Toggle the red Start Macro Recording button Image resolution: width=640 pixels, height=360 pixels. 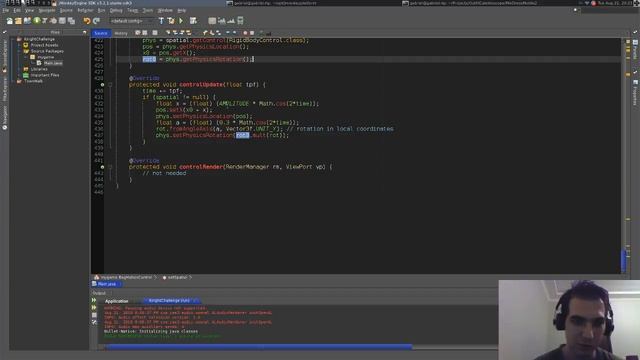point(245,33)
